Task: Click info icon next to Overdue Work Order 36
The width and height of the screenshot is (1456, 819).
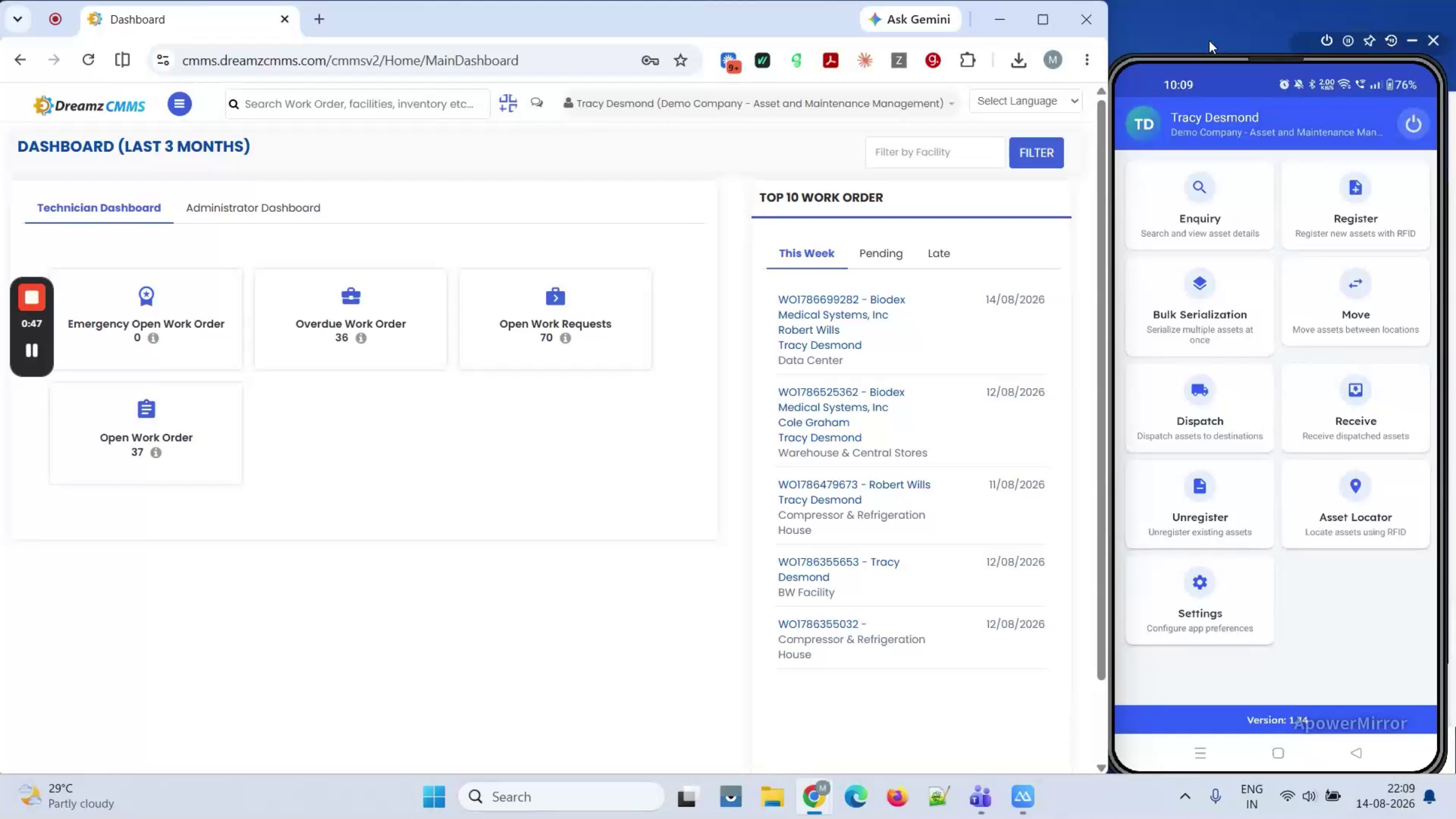Action: [x=361, y=339]
